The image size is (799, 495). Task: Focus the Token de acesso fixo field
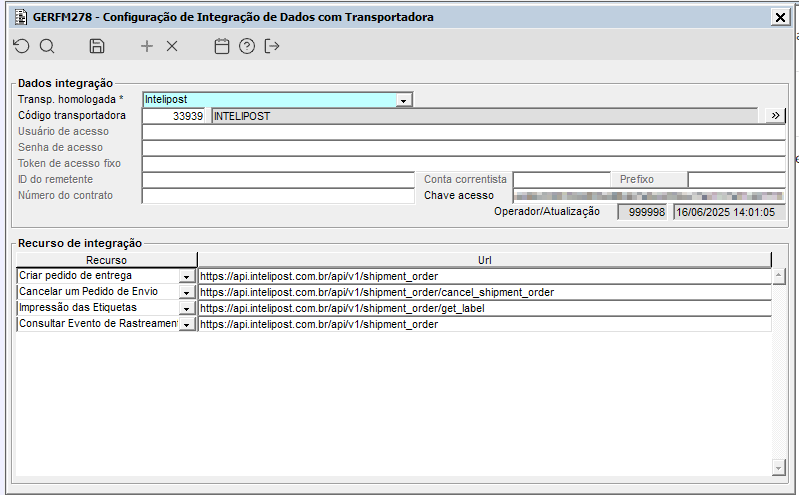464,164
